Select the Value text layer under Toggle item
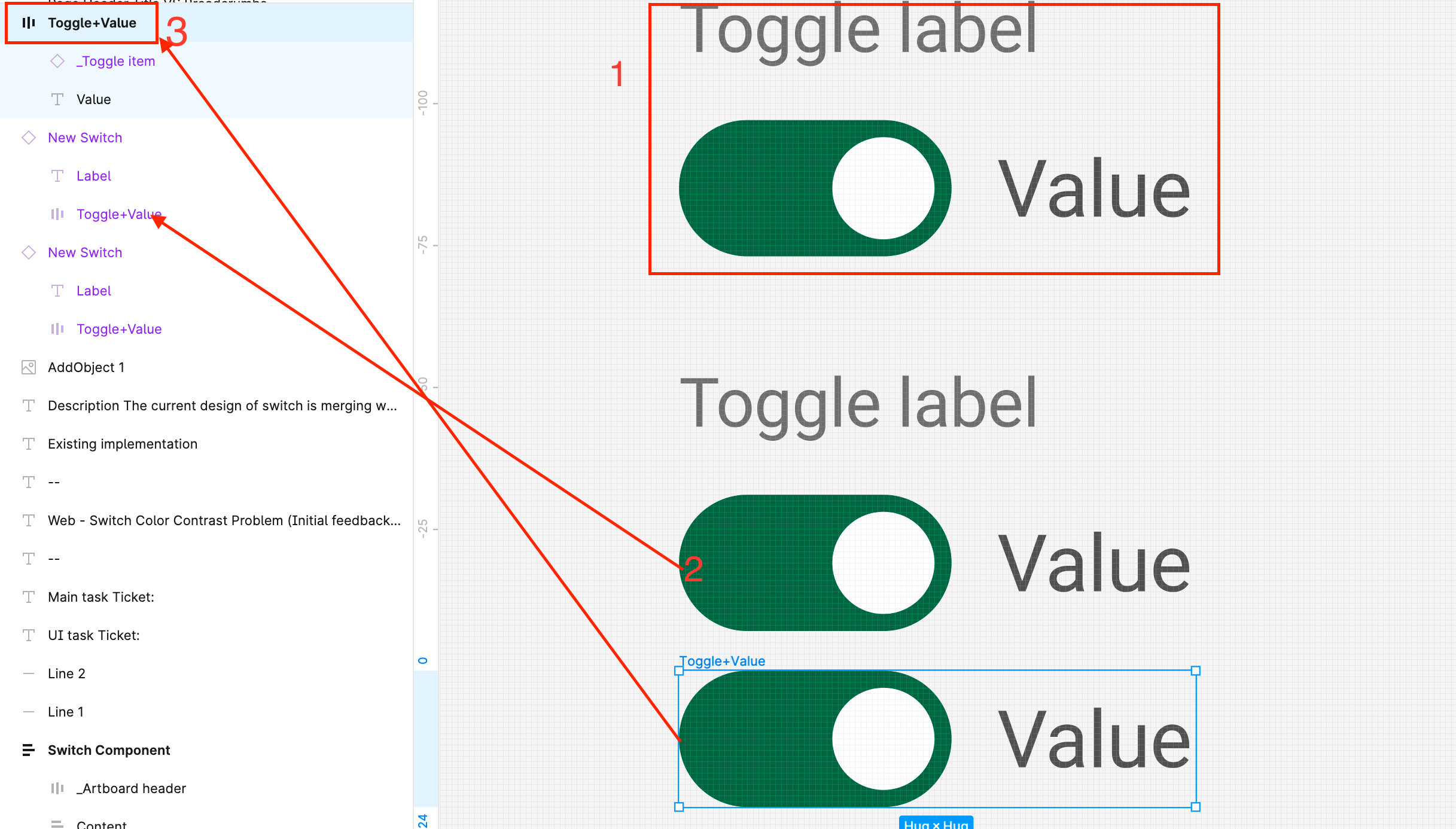Viewport: 1456px width, 829px height. point(92,99)
